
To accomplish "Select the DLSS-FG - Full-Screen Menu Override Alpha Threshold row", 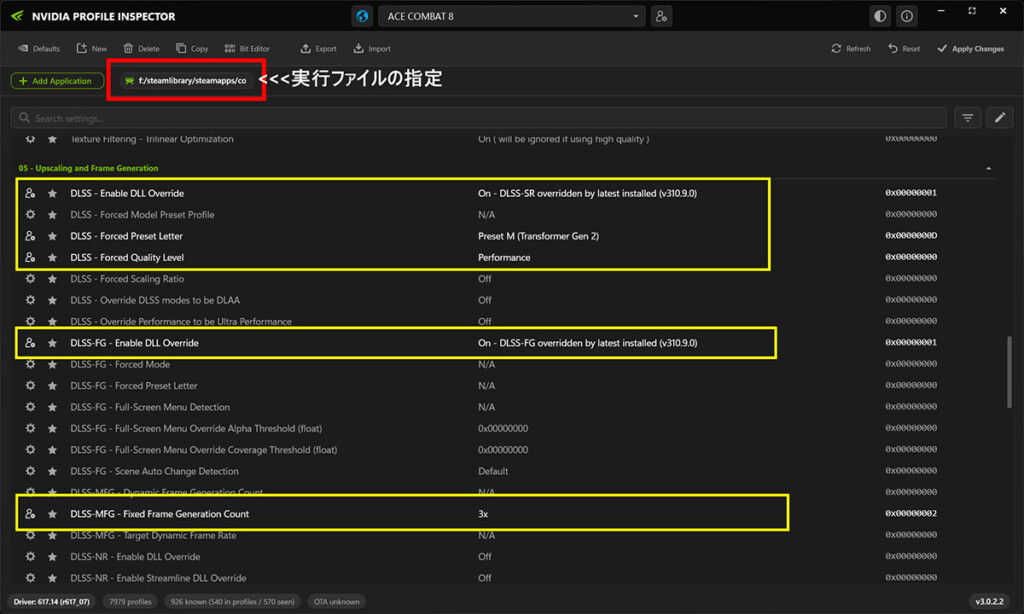I will 506,428.
